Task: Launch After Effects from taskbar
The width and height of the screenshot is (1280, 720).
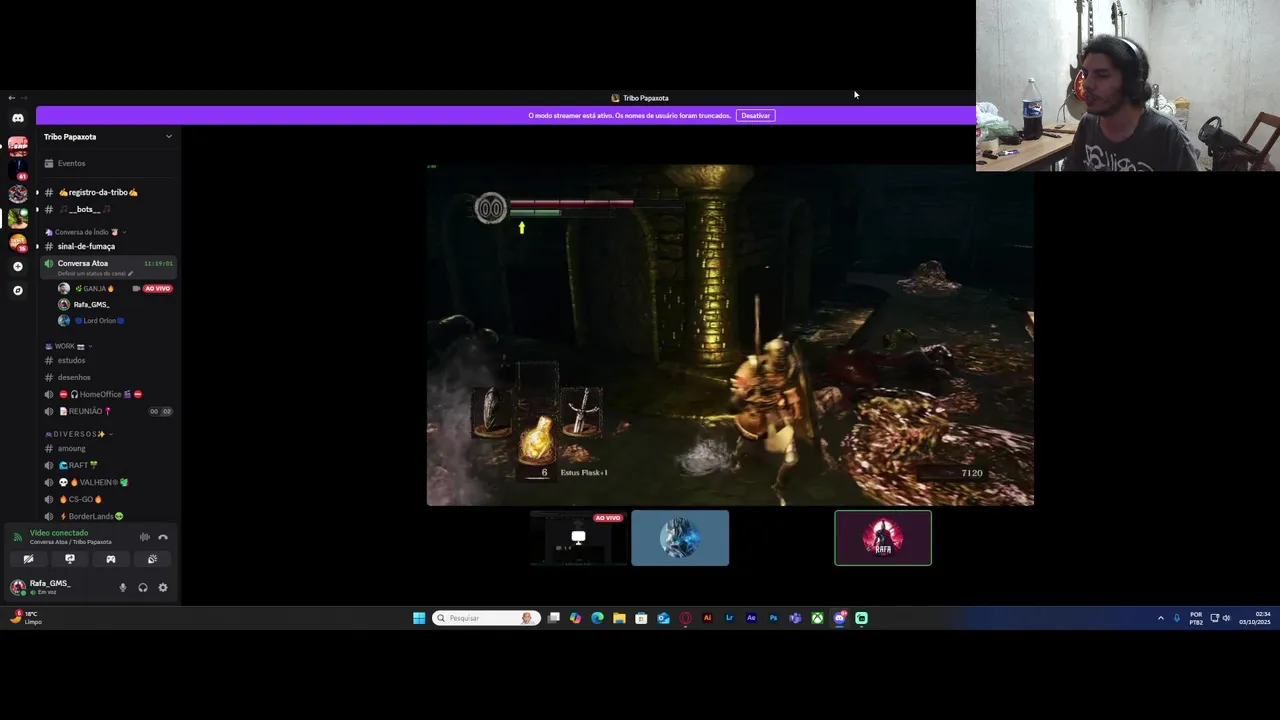Action: 751,618
